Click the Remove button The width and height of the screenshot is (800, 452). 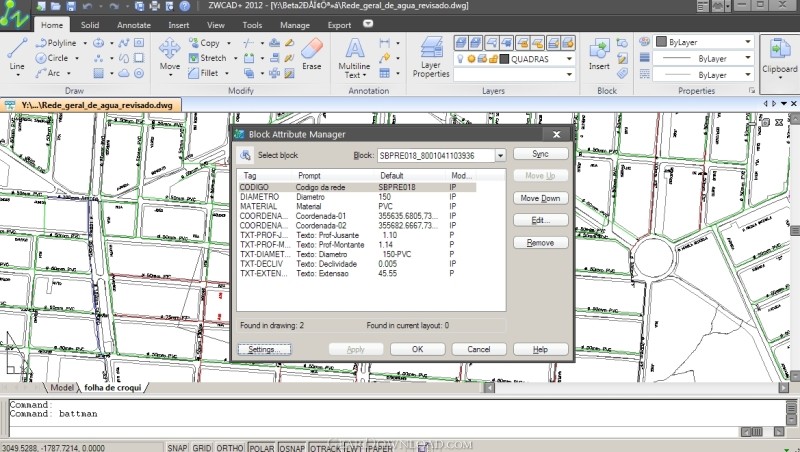[540, 242]
